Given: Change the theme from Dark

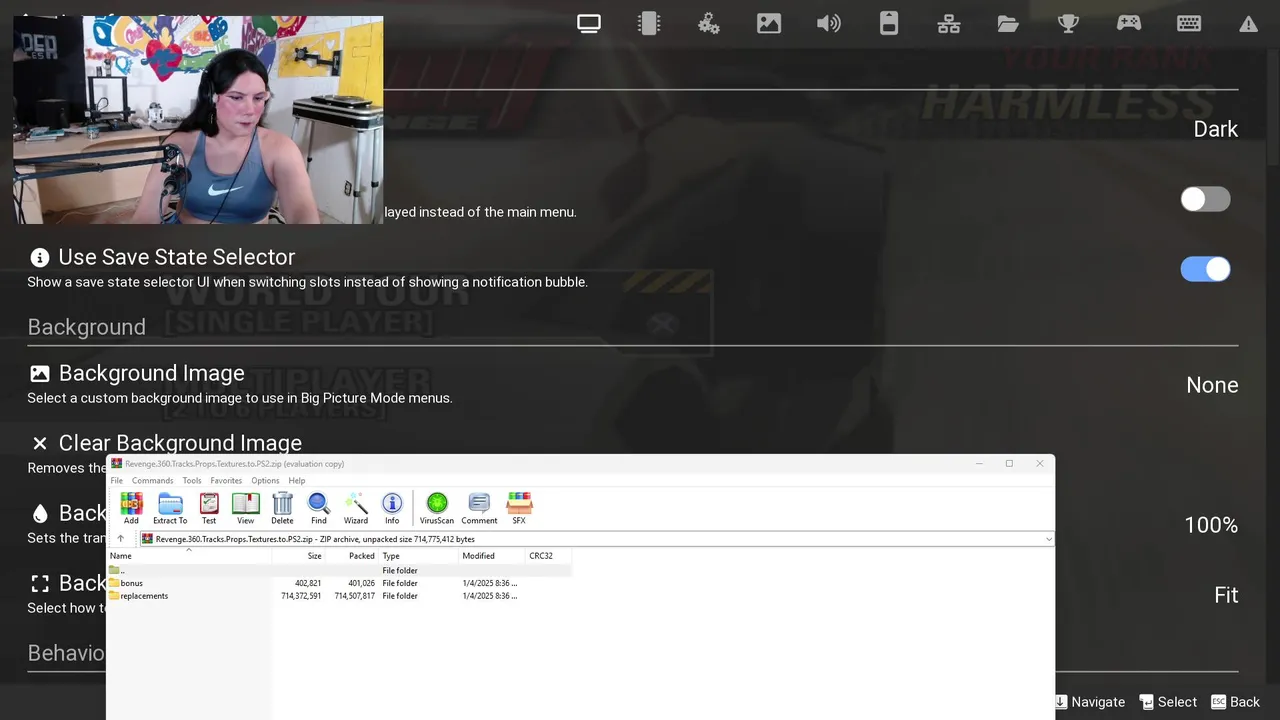Looking at the screenshot, I should pyautogui.click(x=1215, y=129).
